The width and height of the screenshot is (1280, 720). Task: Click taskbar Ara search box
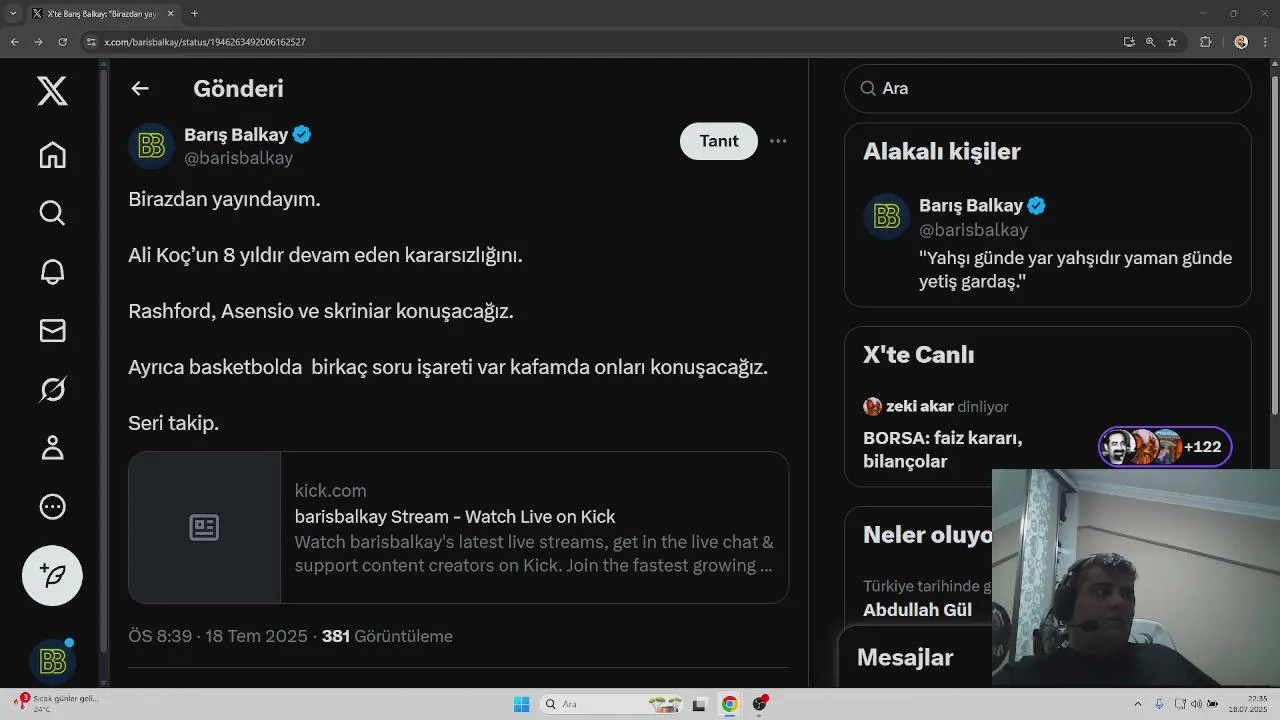point(613,704)
